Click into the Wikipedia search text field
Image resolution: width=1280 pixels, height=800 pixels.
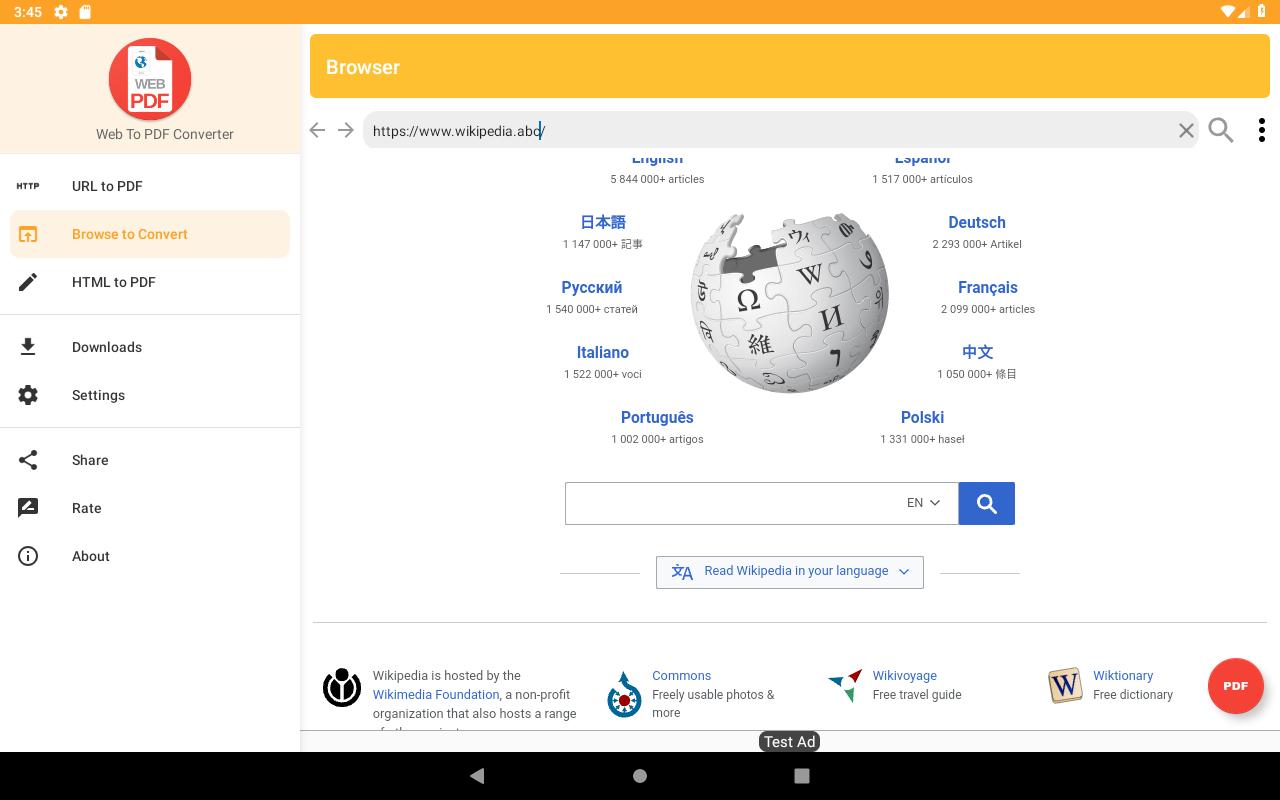pos(730,503)
